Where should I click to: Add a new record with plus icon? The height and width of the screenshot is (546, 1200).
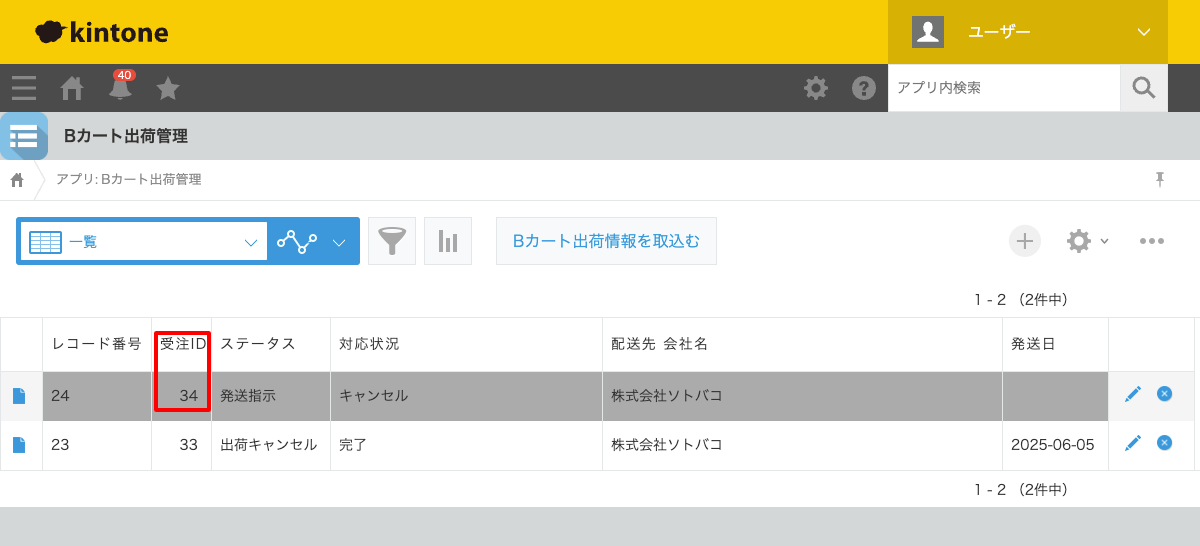pos(1024,241)
